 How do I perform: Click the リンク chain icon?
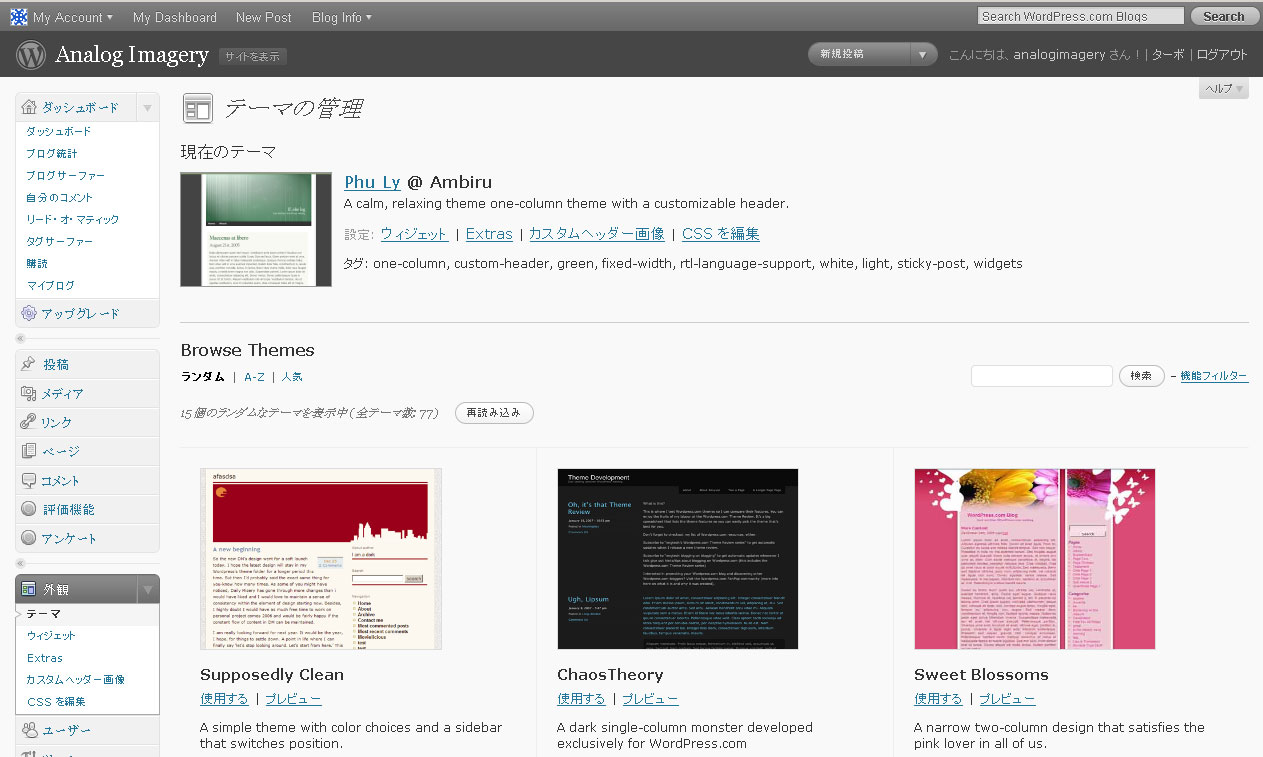29,422
